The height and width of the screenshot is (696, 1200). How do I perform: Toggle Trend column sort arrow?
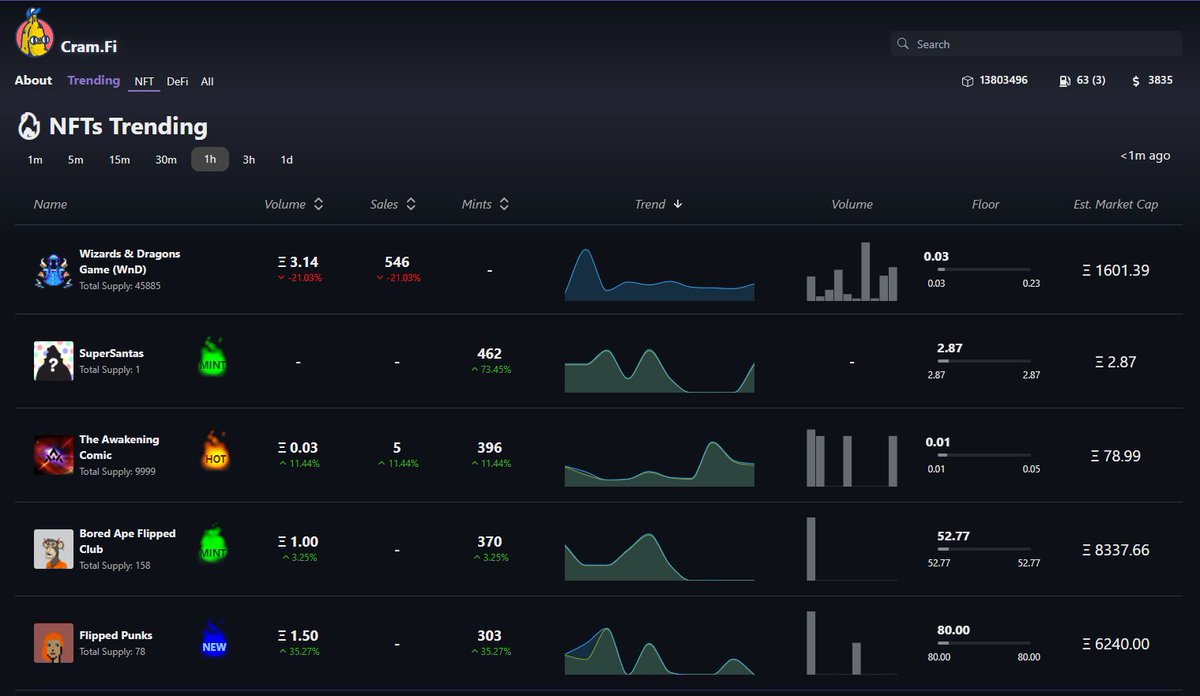[678, 204]
